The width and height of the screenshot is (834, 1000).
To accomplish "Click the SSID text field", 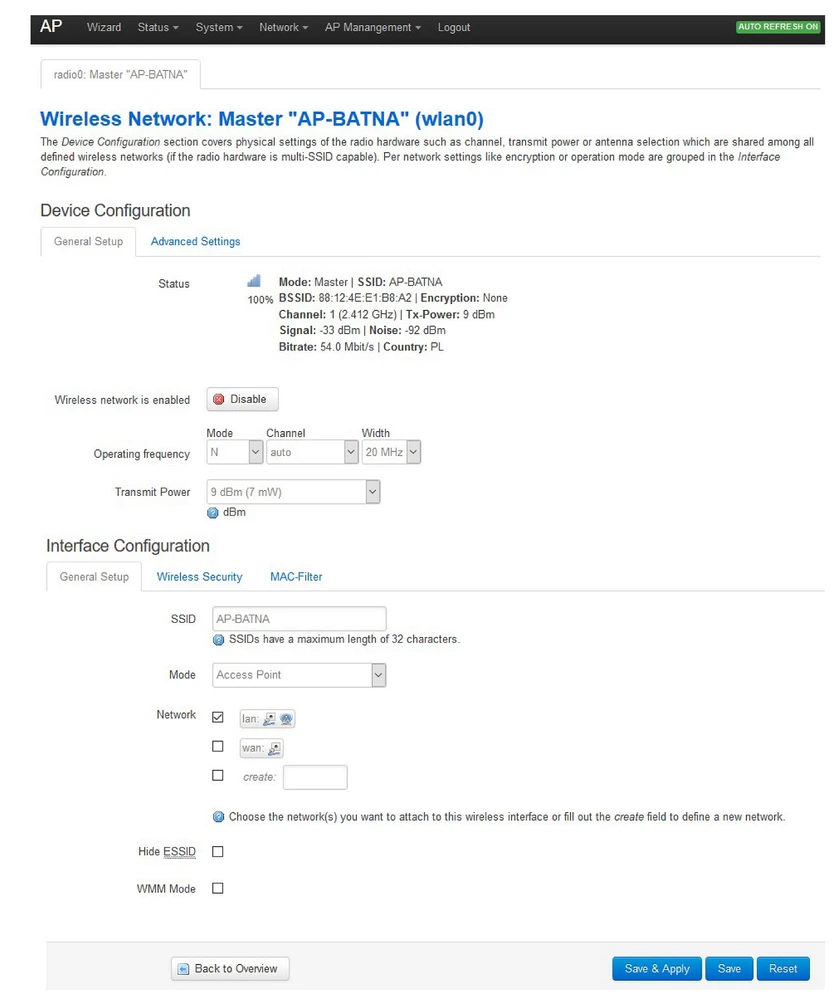I will pyautogui.click(x=299, y=619).
